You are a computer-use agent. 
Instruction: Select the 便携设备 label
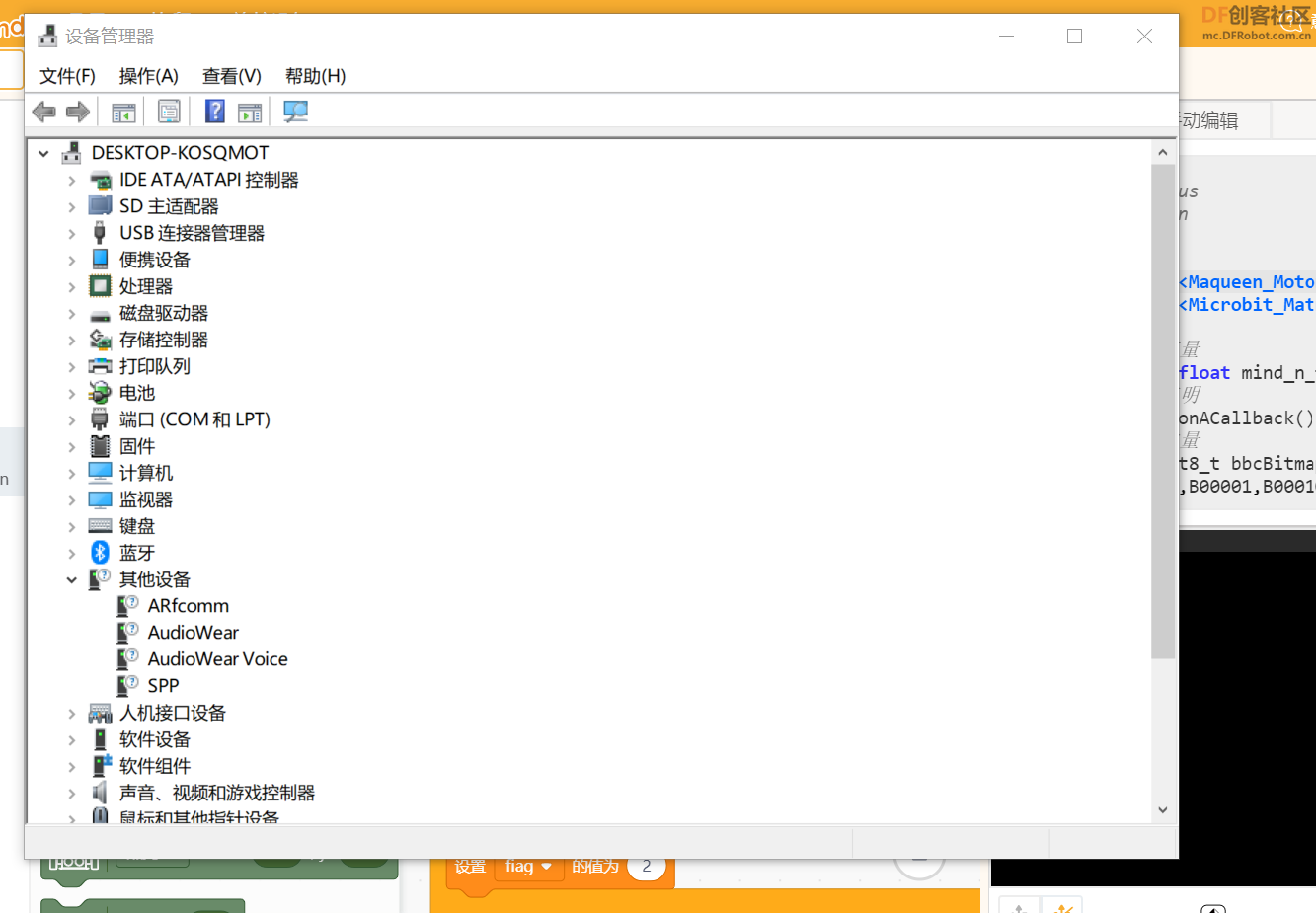coord(155,260)
